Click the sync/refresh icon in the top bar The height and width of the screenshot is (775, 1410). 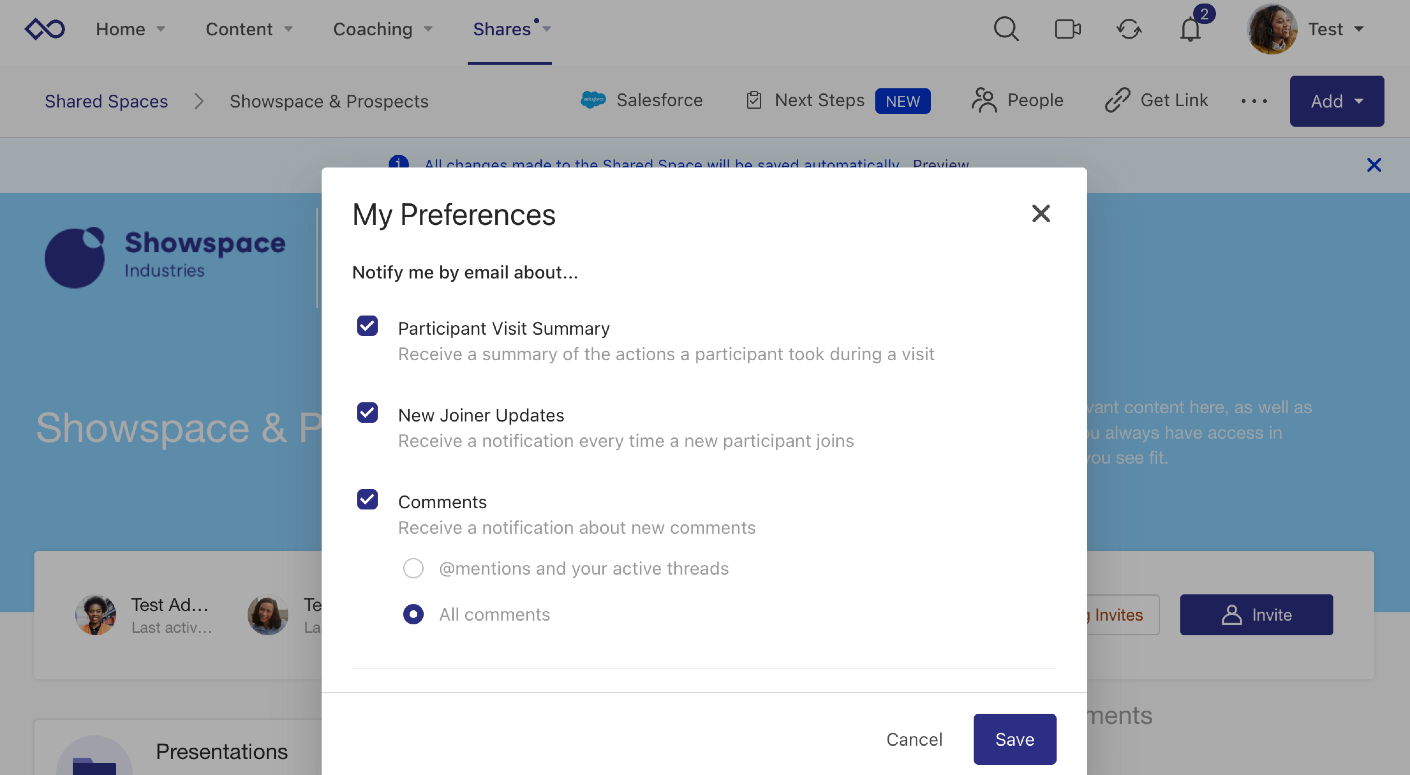[1129, 29]
